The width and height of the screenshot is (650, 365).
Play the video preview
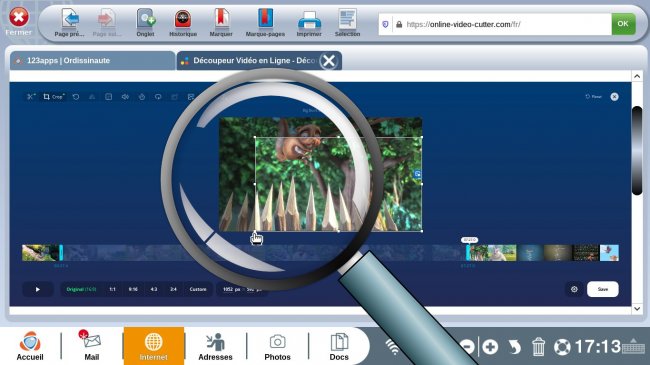click(38, 289)
